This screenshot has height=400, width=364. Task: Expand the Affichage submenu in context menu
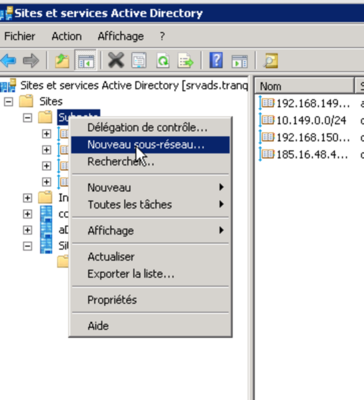point(150,230)
